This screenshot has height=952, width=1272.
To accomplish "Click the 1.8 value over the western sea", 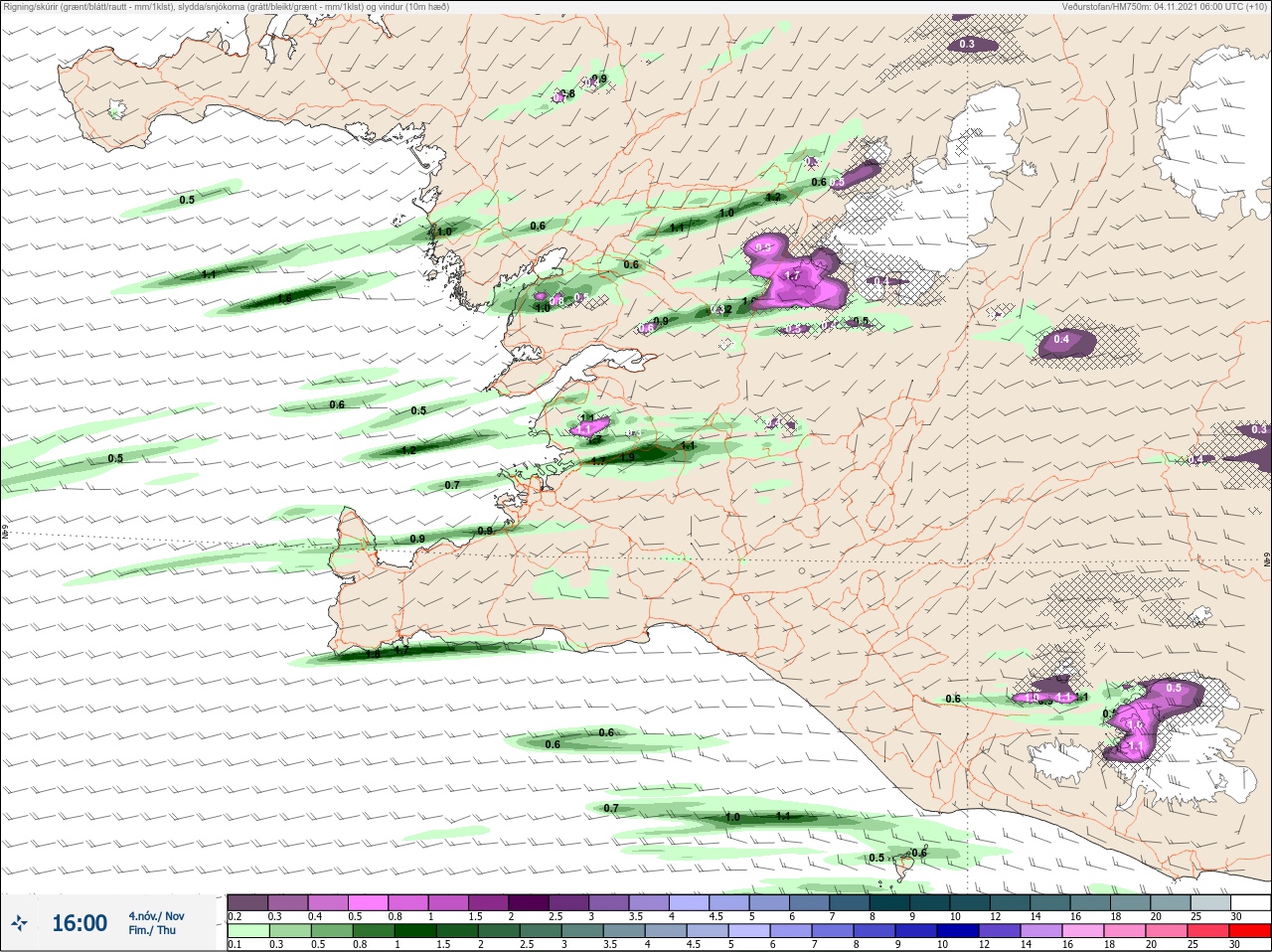I will click(284, 297).
